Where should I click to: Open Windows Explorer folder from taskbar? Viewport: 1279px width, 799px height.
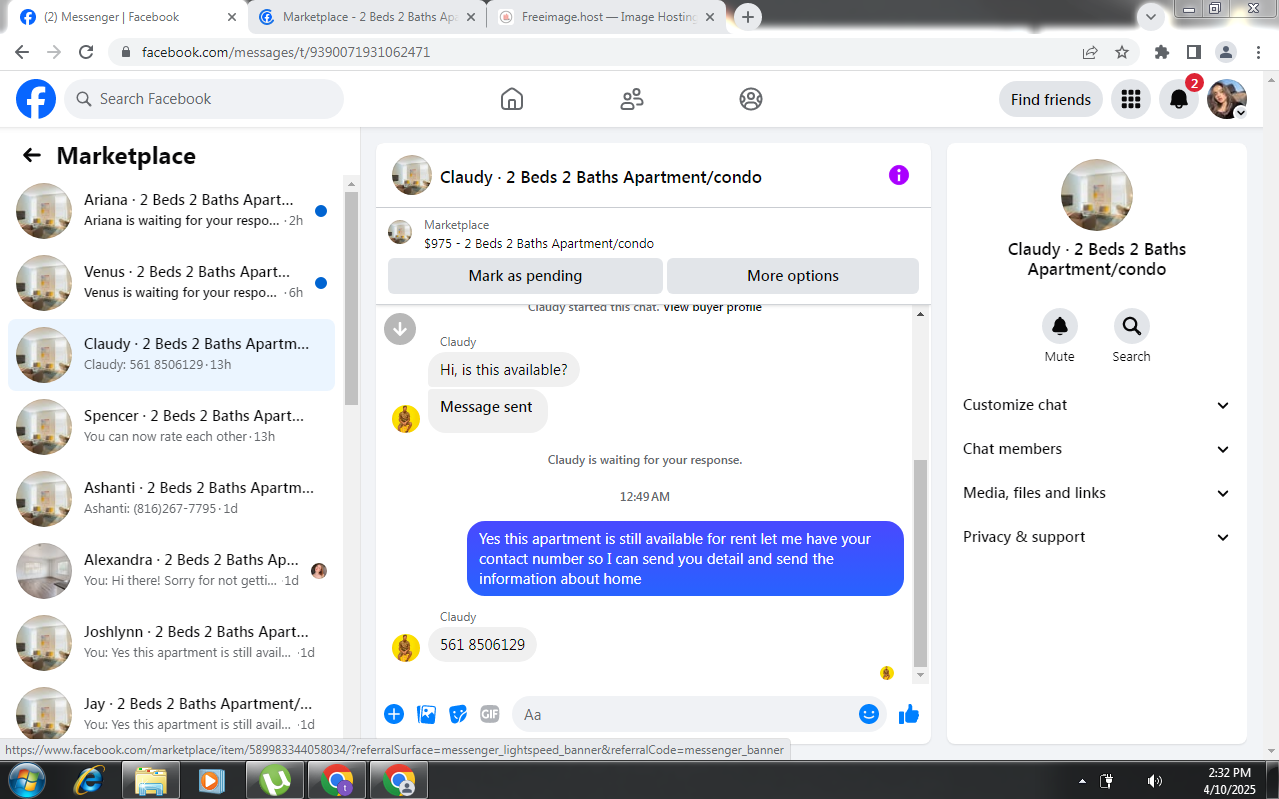tap(151, 780)
